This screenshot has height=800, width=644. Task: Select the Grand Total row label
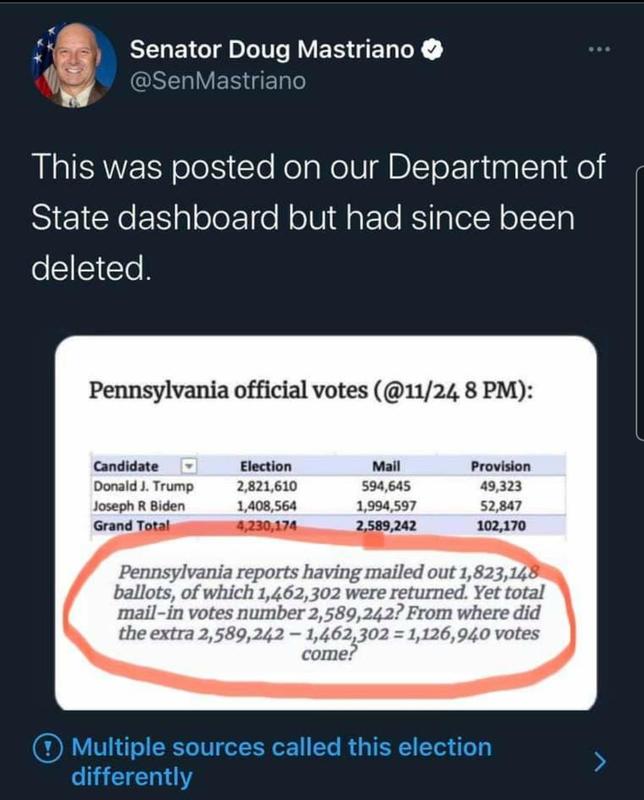pyautogui.click(x=132, y=525)
